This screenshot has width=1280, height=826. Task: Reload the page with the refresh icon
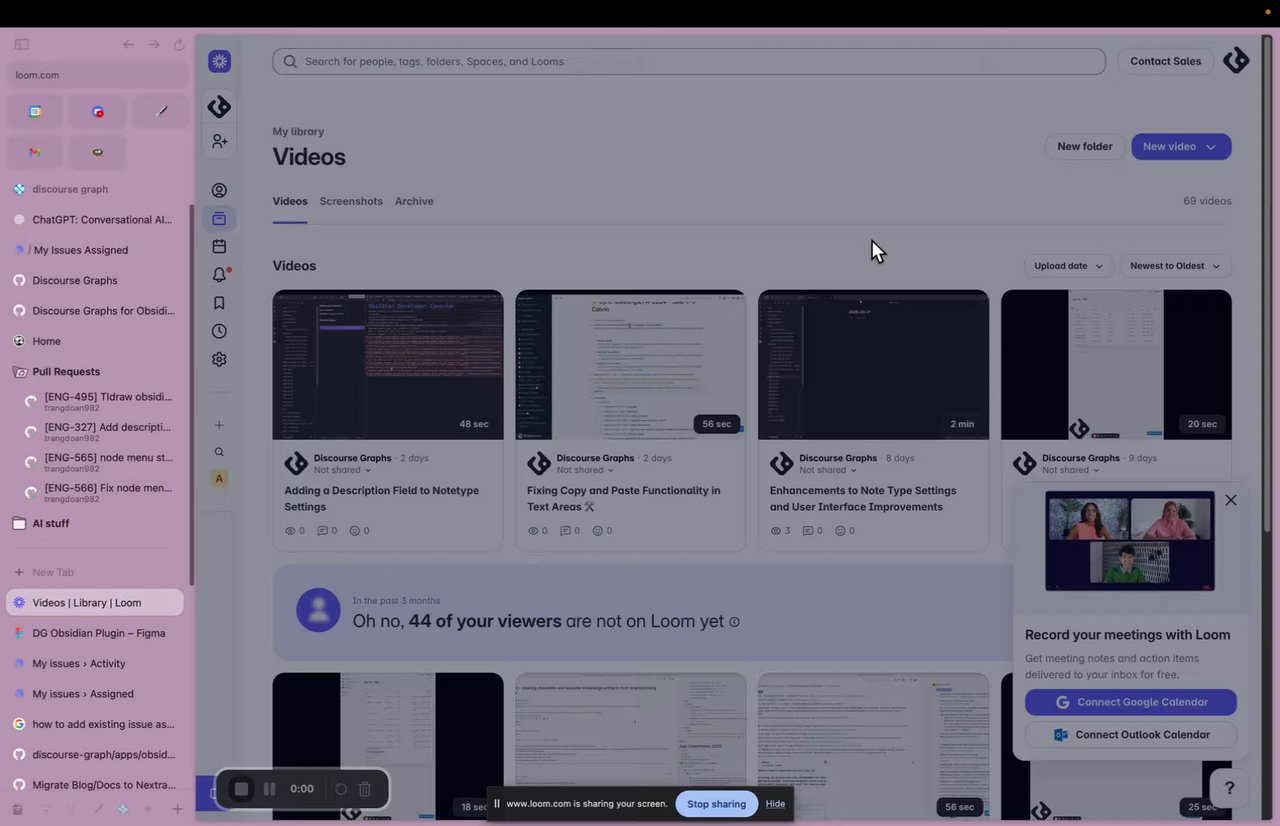(x=179, y=44)
